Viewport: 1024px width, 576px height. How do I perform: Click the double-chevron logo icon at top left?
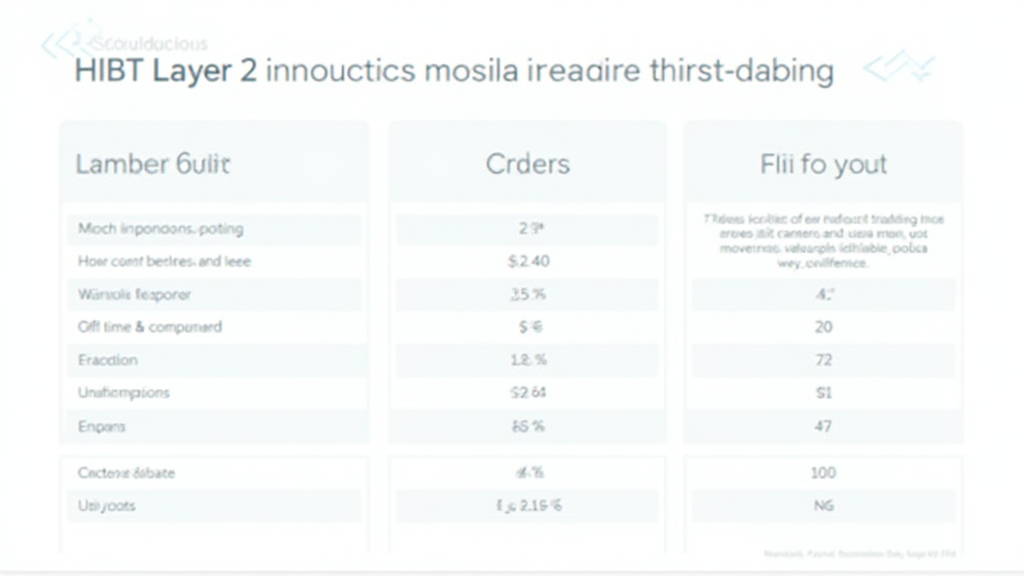62,42
